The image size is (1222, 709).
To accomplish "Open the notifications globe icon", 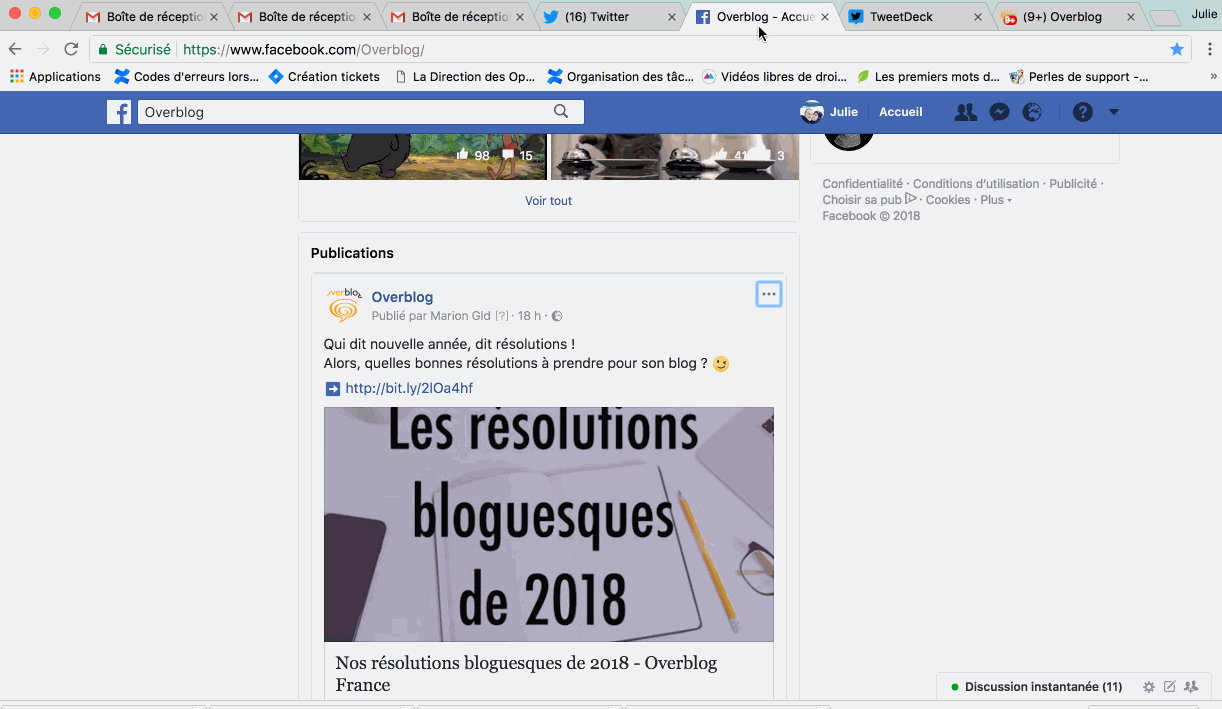I will pos(1032,112).
